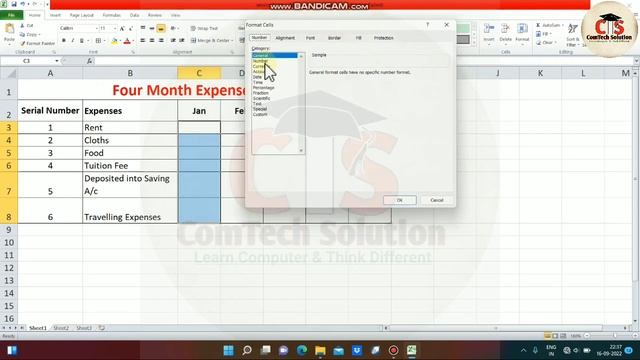Click the Format Cells help question mark
This screenshot has width=640, height=360.
[x=427, y=25]
